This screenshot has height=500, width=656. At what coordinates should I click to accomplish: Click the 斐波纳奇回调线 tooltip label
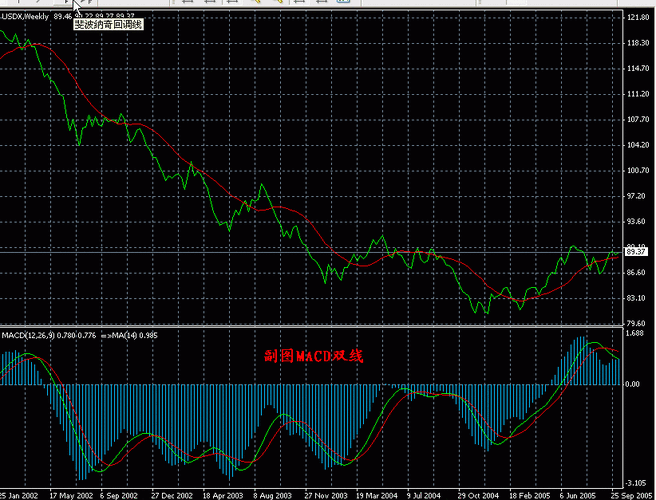point(108,25)
